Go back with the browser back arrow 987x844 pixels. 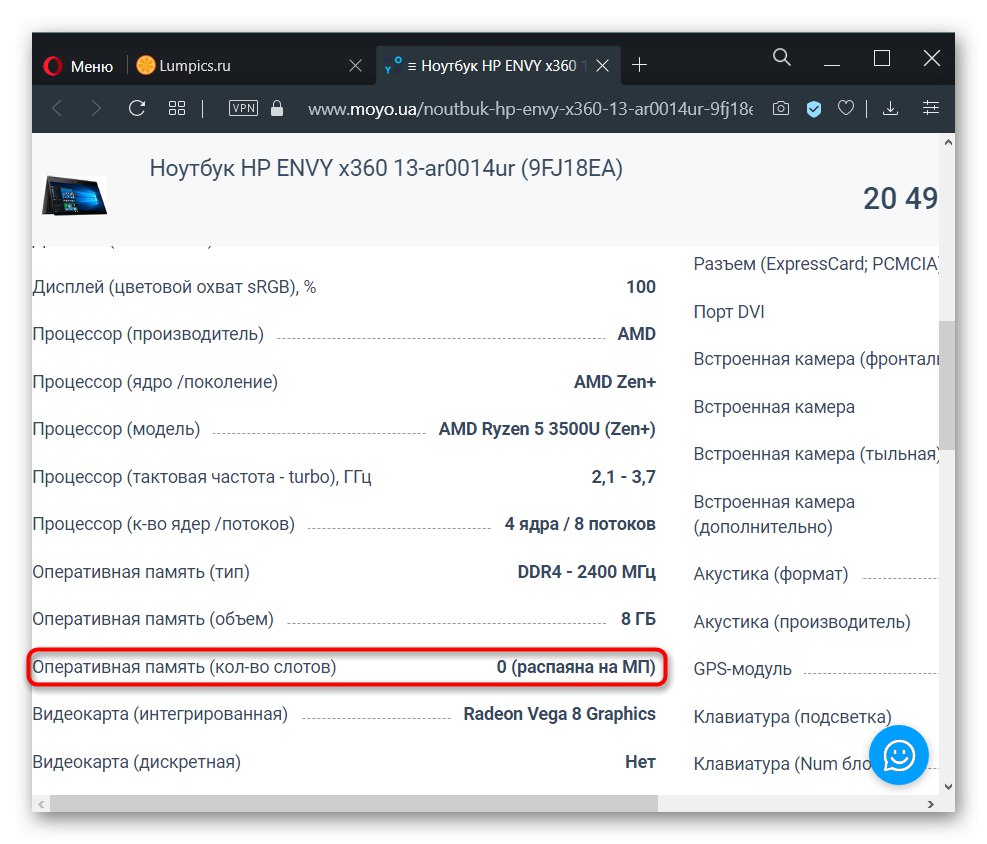point(57,108)
